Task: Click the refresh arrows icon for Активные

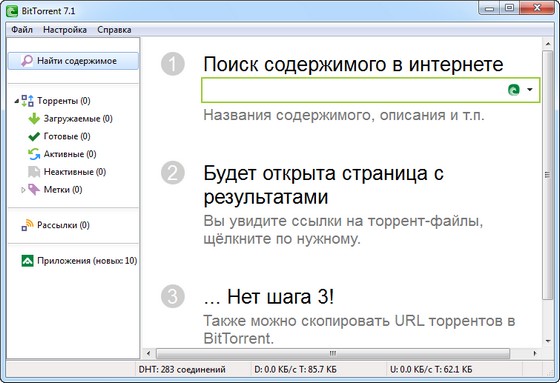Action: [34, 154]
